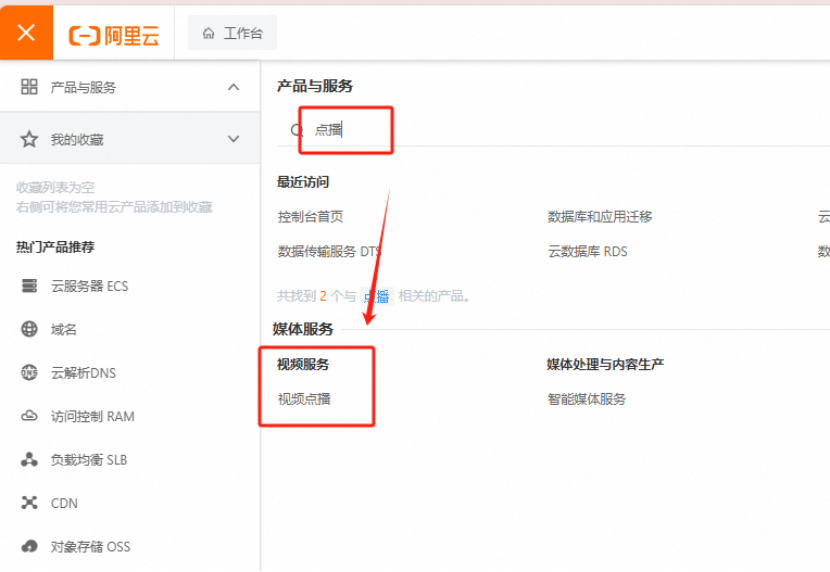This screenshot has width=830, height=572.
Task: Select 我的收藏 sidebar row
Action: [x=130, y=139]
